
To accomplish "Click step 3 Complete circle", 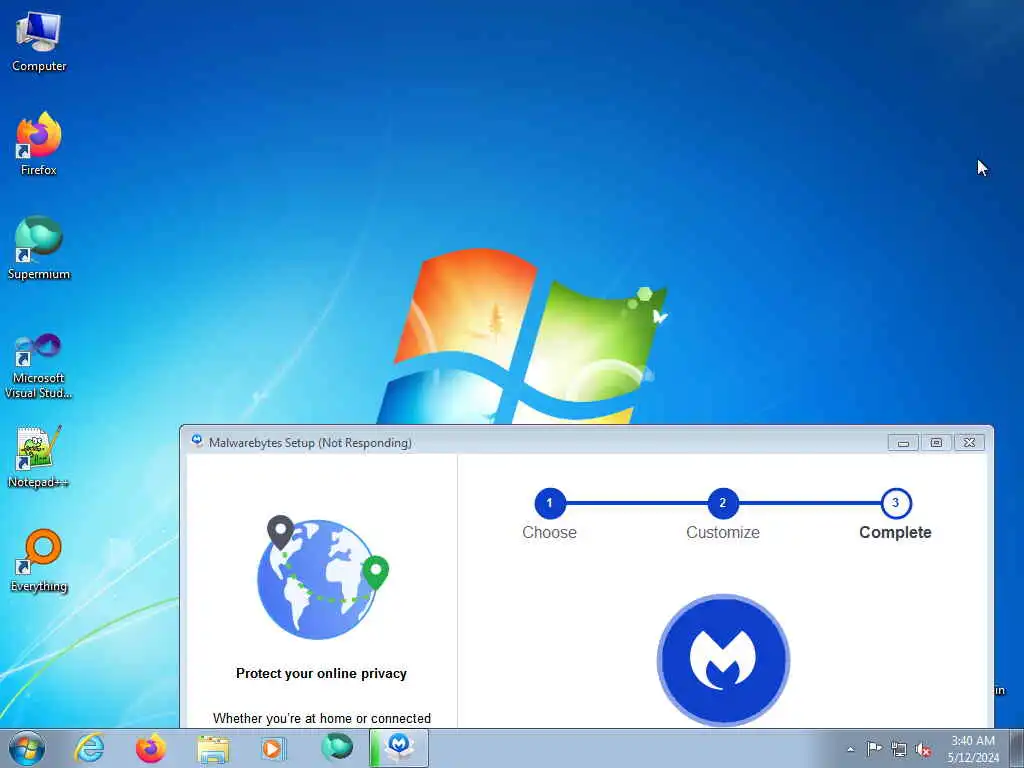I will 895,503.
